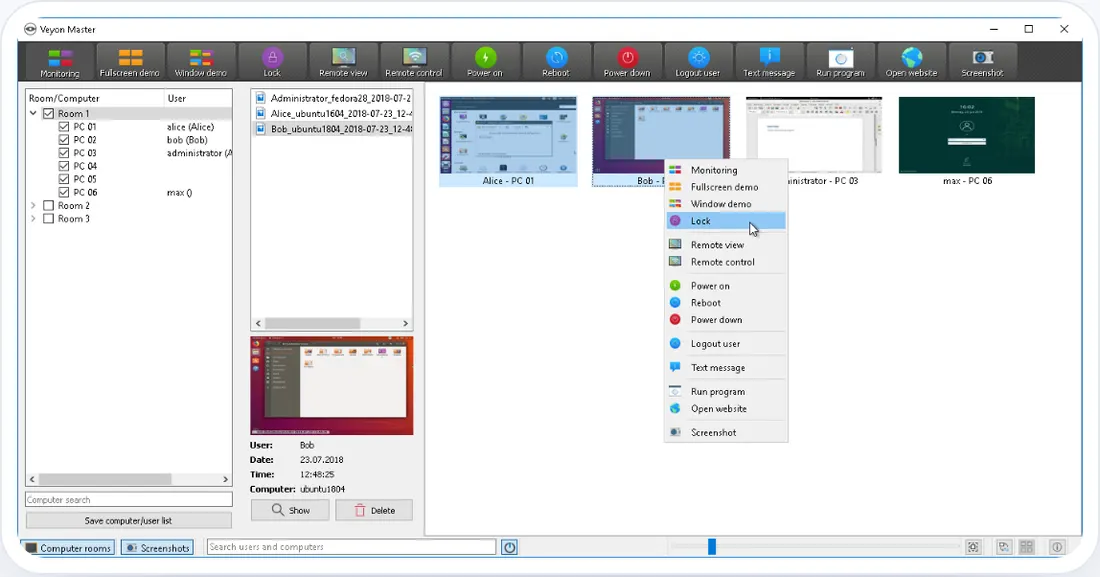This screenshot has width=1100, height=577.
Task: Choose Text message in the context menu
Action: click(x=726, y=368)
